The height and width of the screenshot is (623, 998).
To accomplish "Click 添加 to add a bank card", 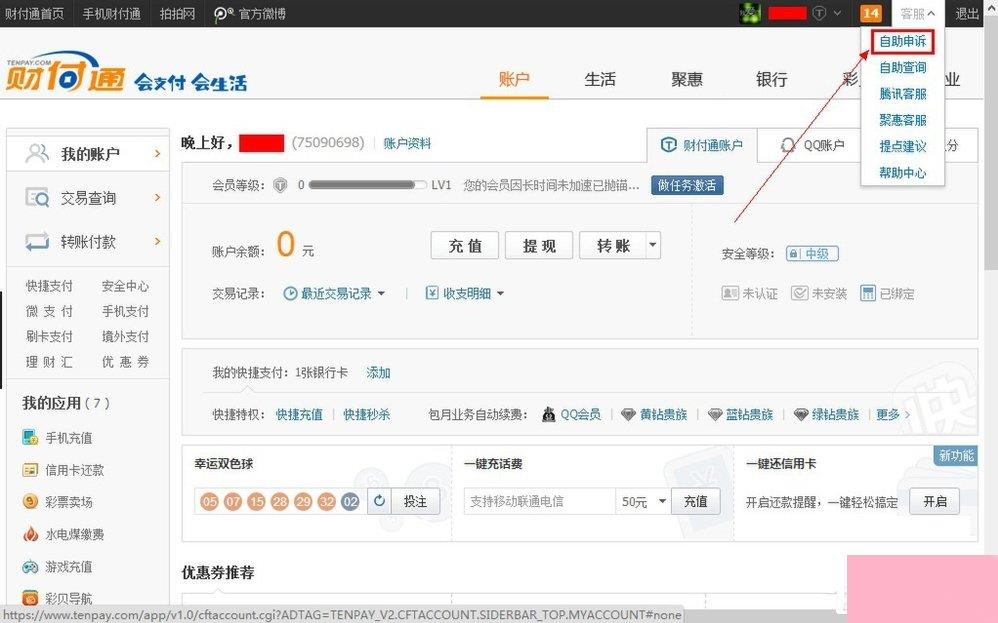I will (378, 372).
